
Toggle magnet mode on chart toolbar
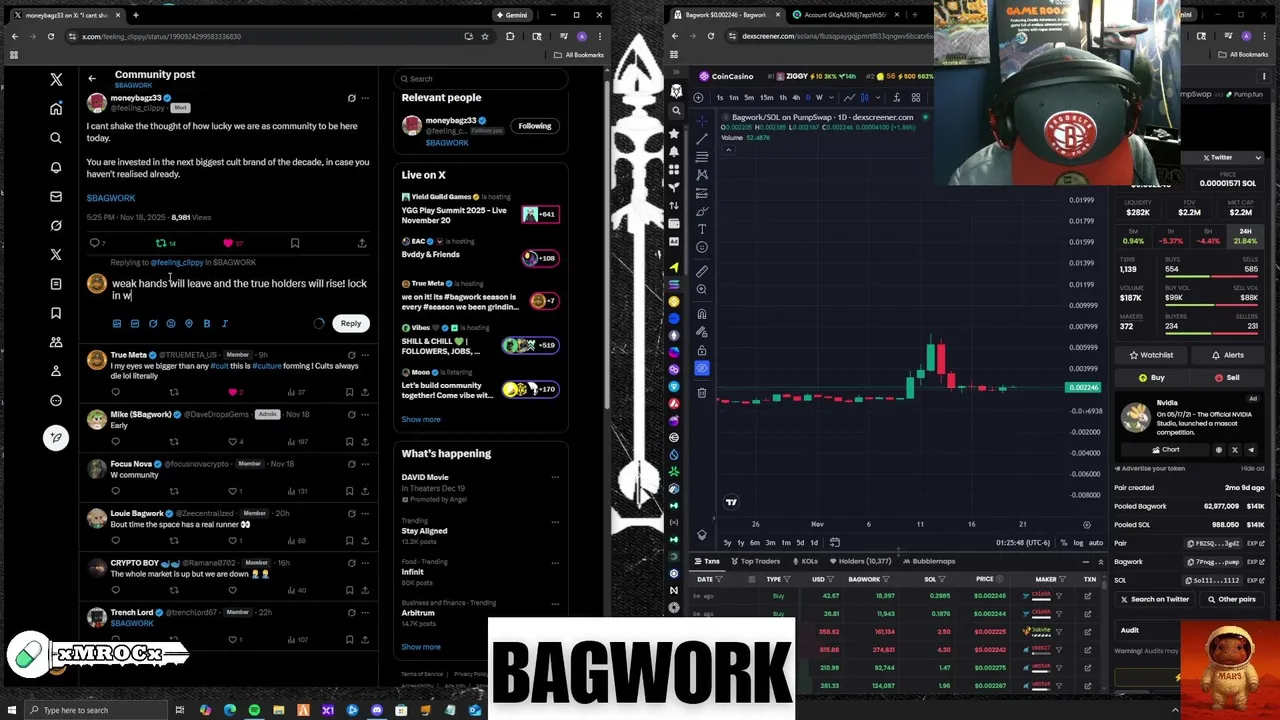tap(702, 314)
